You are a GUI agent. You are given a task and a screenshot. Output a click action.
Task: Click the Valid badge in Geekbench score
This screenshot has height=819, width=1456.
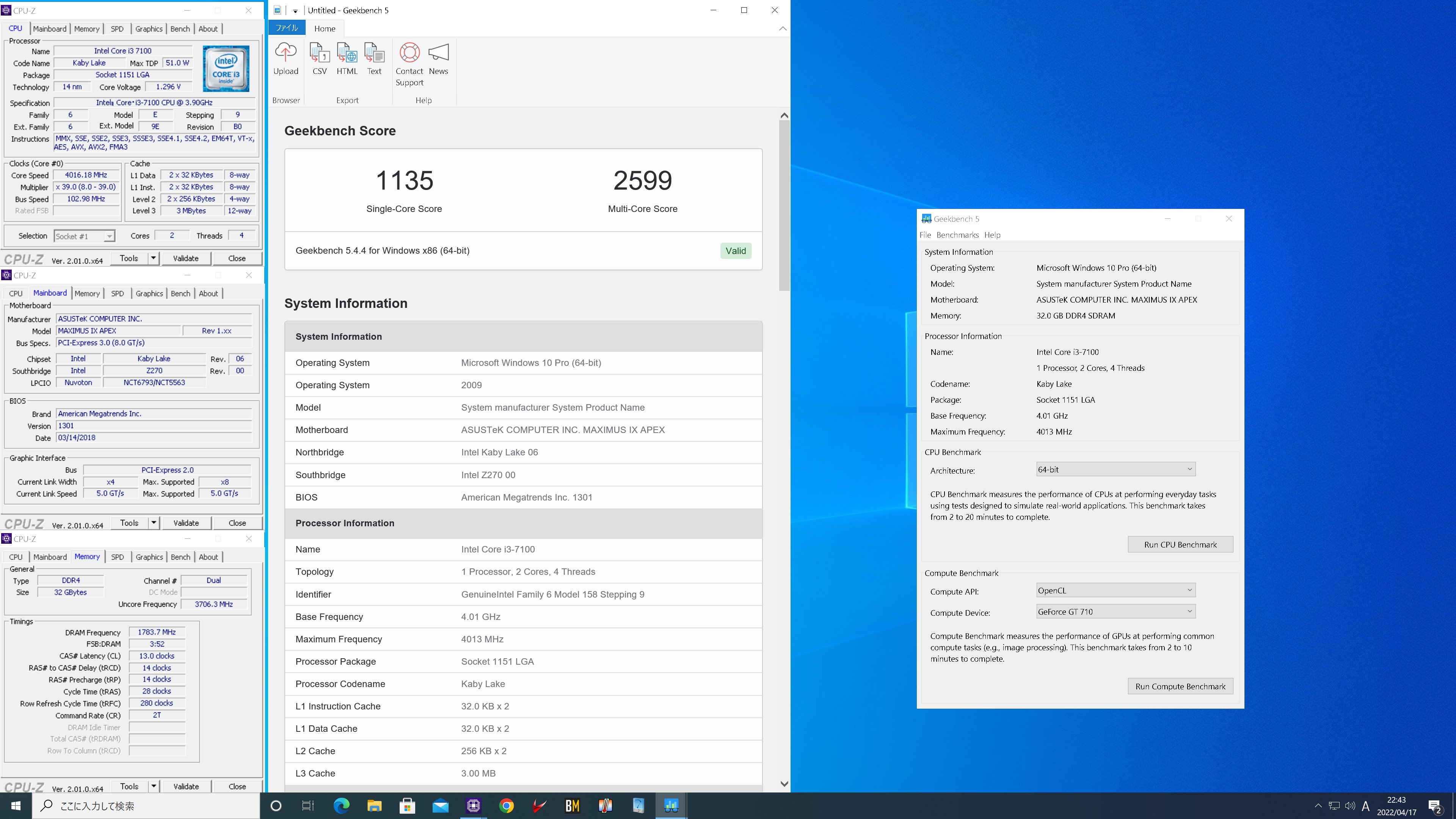[736, 251]
